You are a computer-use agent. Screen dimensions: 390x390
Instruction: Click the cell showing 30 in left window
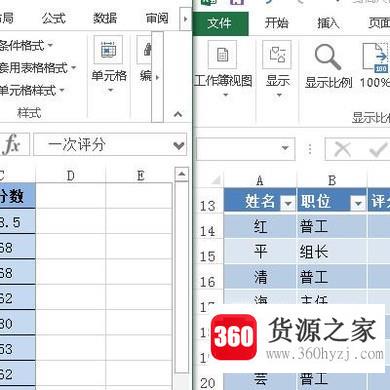point(17,323)
